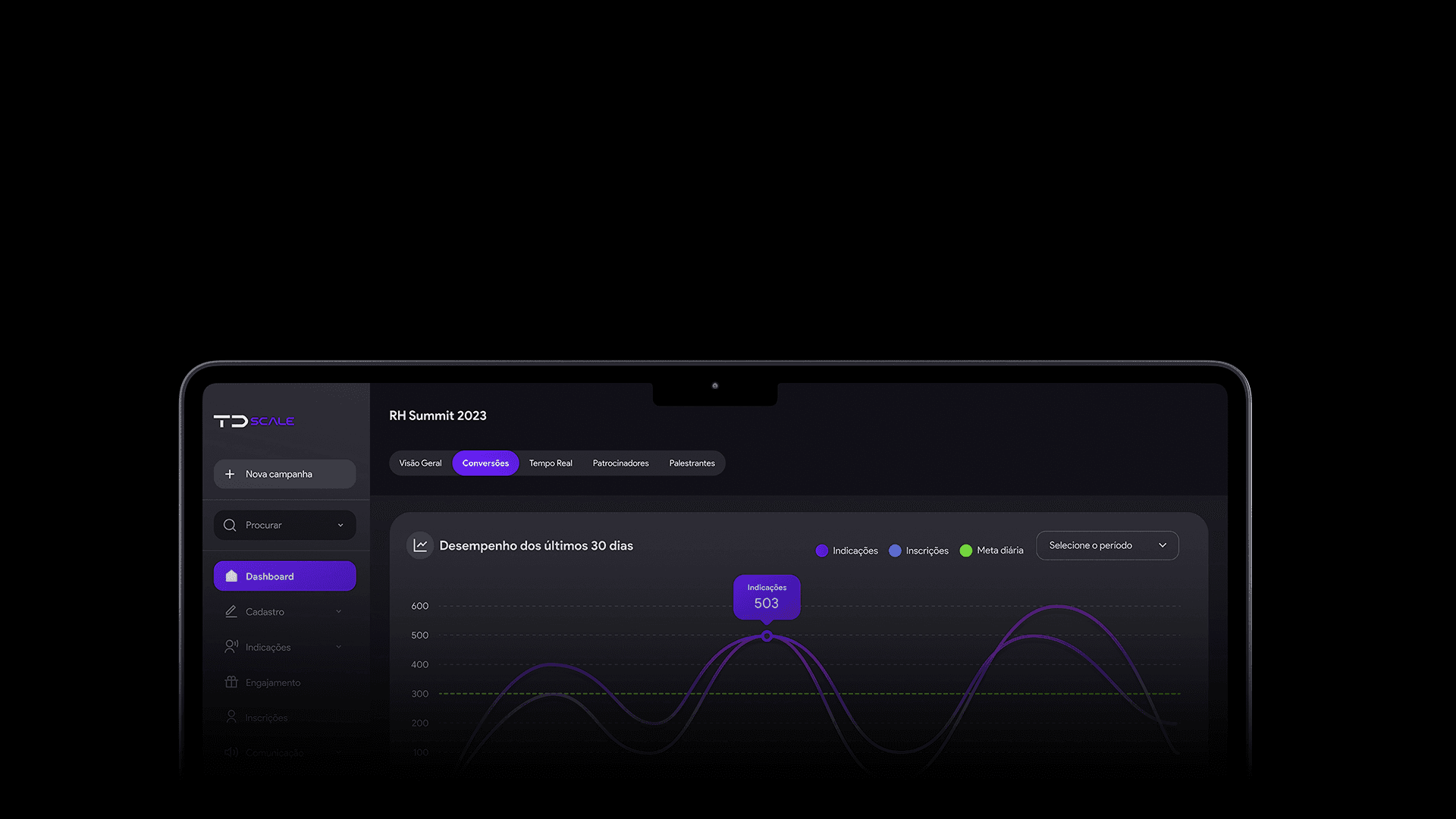1456x819 pixels.
Task: Toggle the Inscrições legend series
Action: [x=918, y=551]
